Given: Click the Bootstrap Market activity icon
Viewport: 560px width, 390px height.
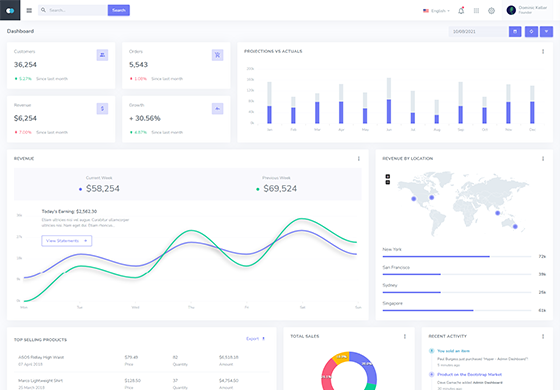Looking at the screenshot, I should 431,375.
